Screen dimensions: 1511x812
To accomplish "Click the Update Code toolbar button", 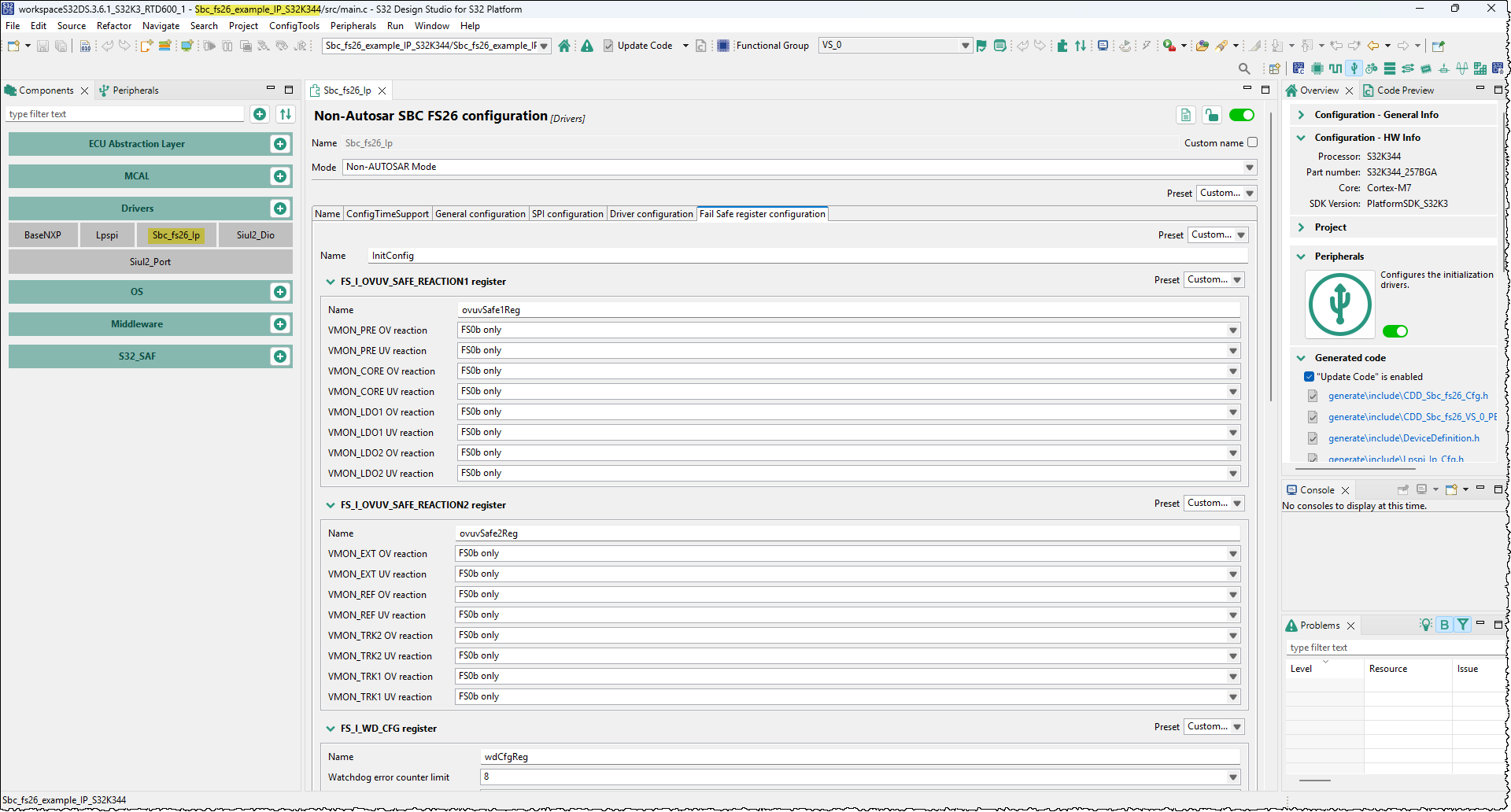I will tap(645, 45).
